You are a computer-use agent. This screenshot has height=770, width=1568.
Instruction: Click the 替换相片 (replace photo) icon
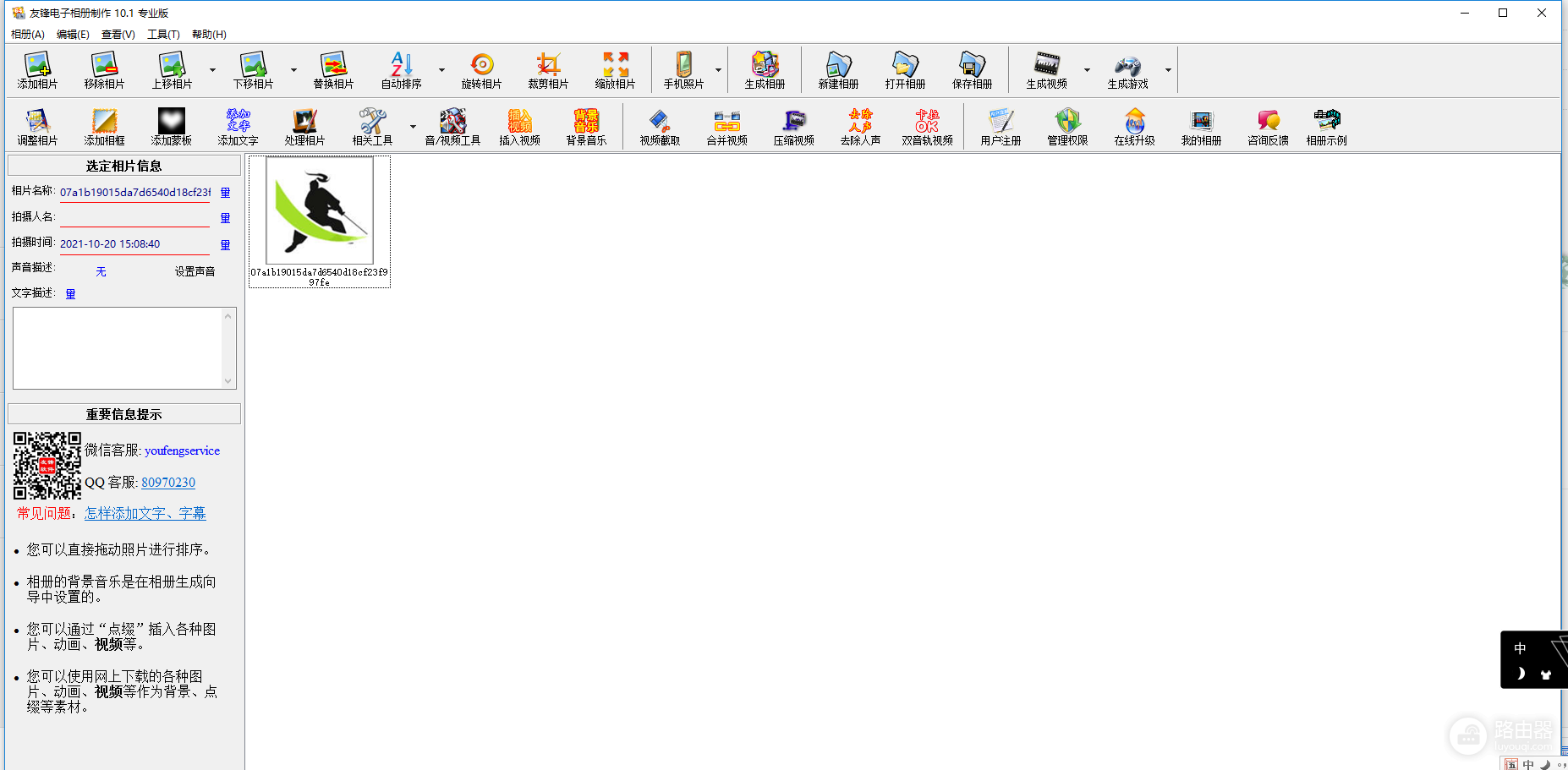(x=333, y=70)
